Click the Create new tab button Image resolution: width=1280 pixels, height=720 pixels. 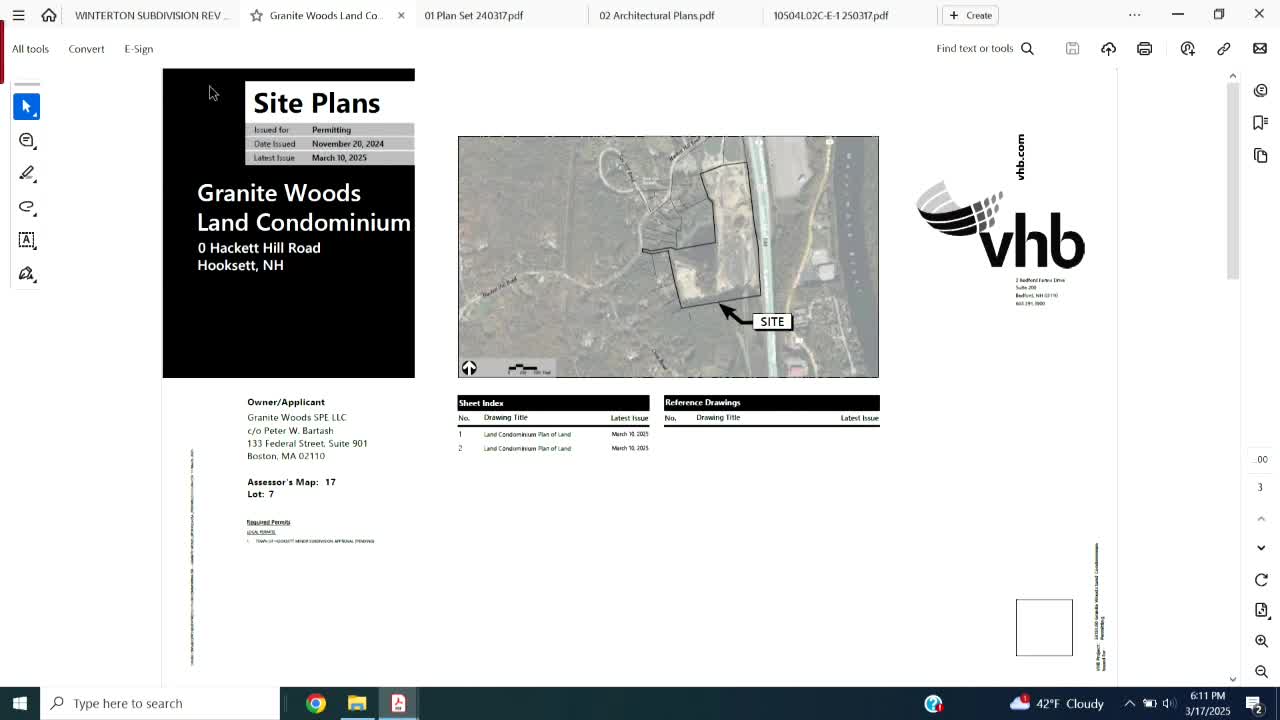coord(970,15)
